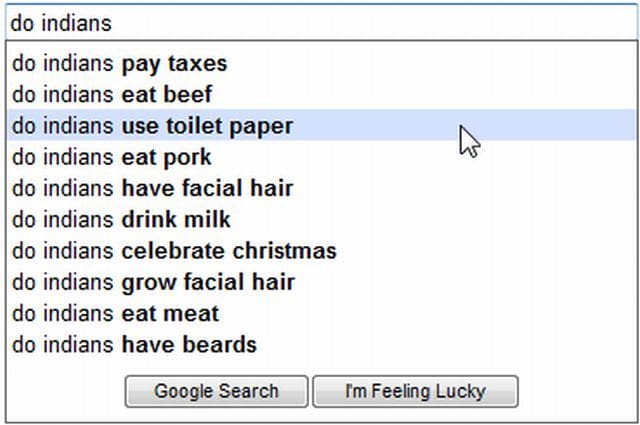Choose the first suggestion in the dropdown

[x=120, y=64]
